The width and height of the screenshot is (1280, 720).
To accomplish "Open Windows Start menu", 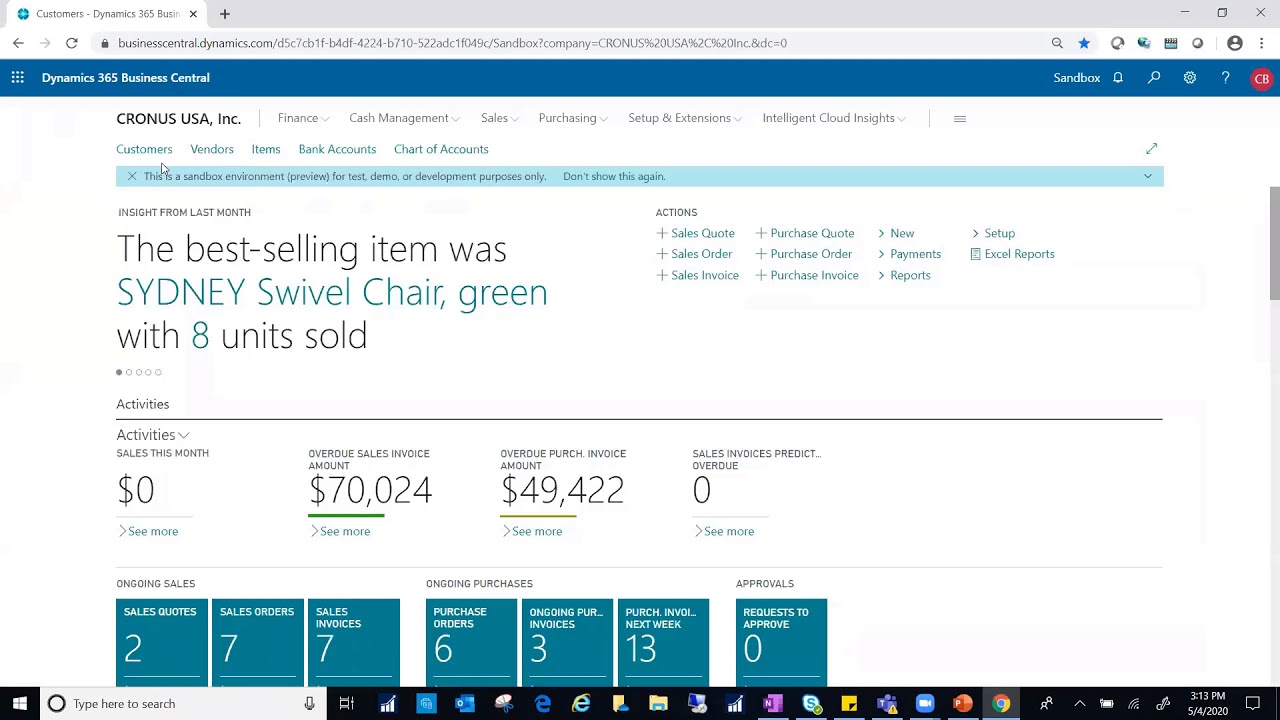I will tap(19, 703).
